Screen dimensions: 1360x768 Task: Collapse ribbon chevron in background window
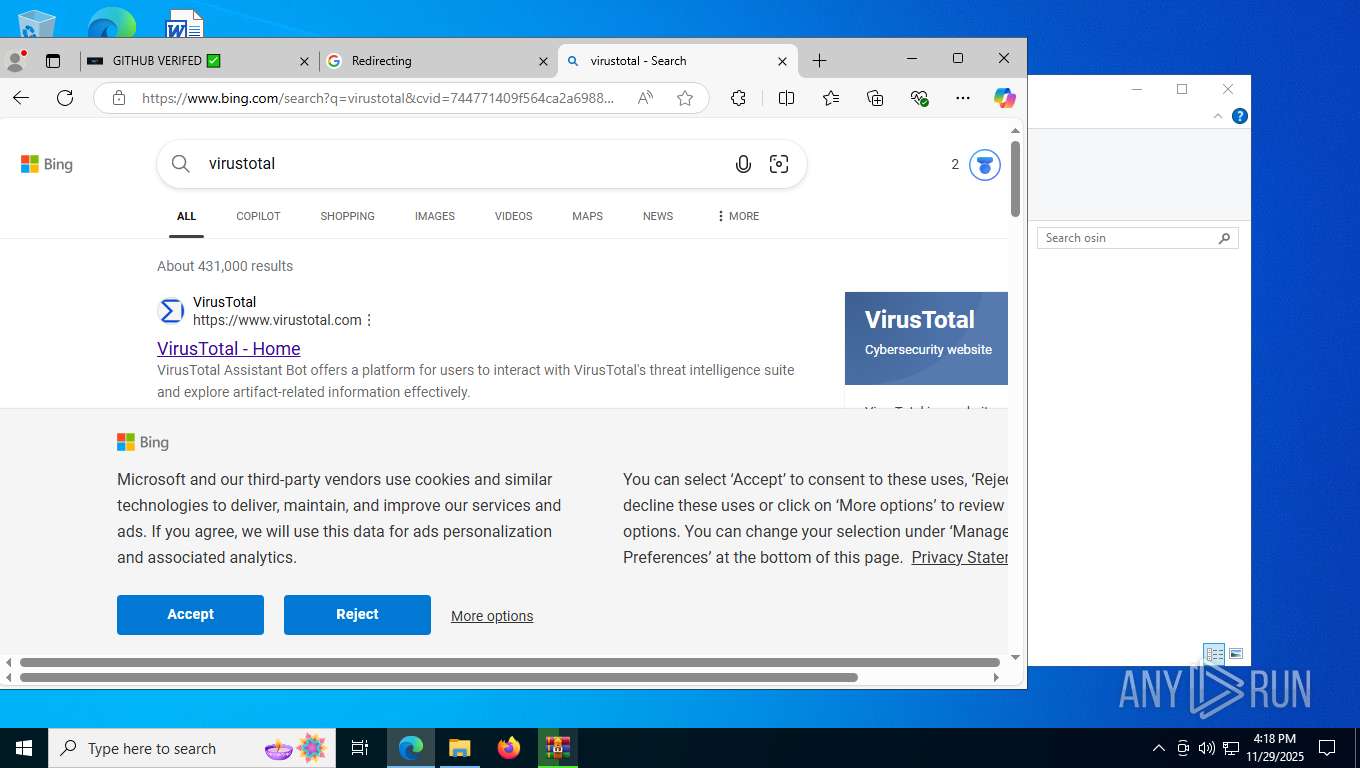(x=1218, y=116)
